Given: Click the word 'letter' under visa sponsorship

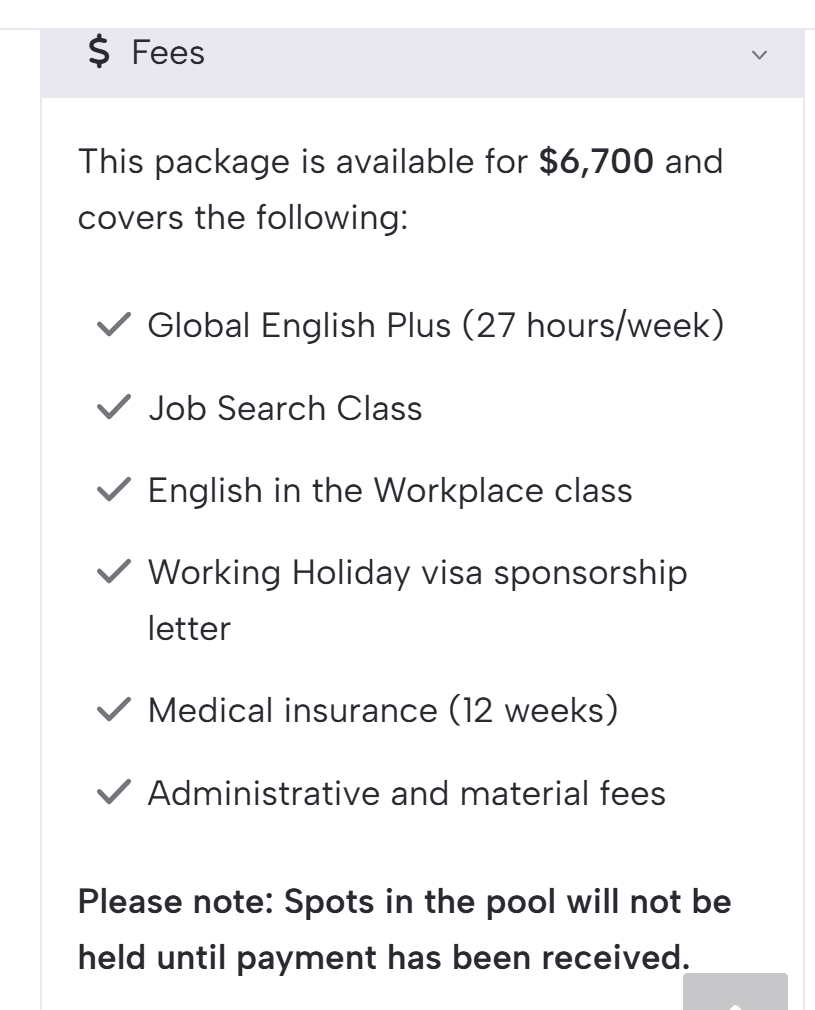Looking at the screenshot, I should [x=189, y=629].
